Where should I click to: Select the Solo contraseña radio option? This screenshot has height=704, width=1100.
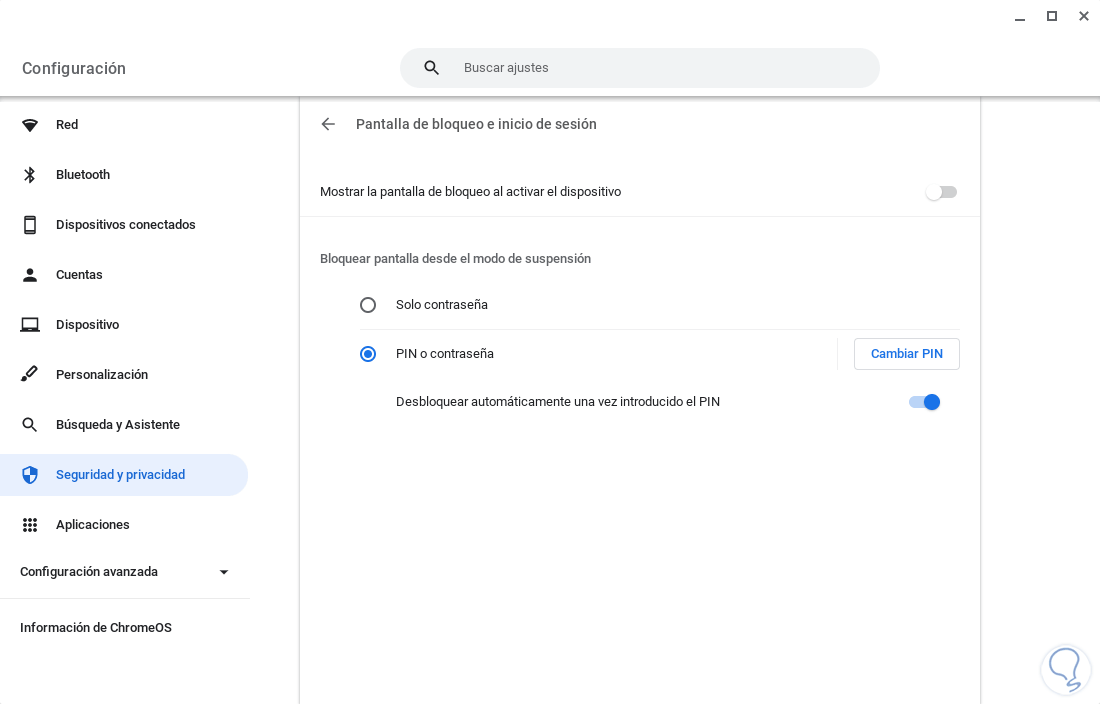368,305
